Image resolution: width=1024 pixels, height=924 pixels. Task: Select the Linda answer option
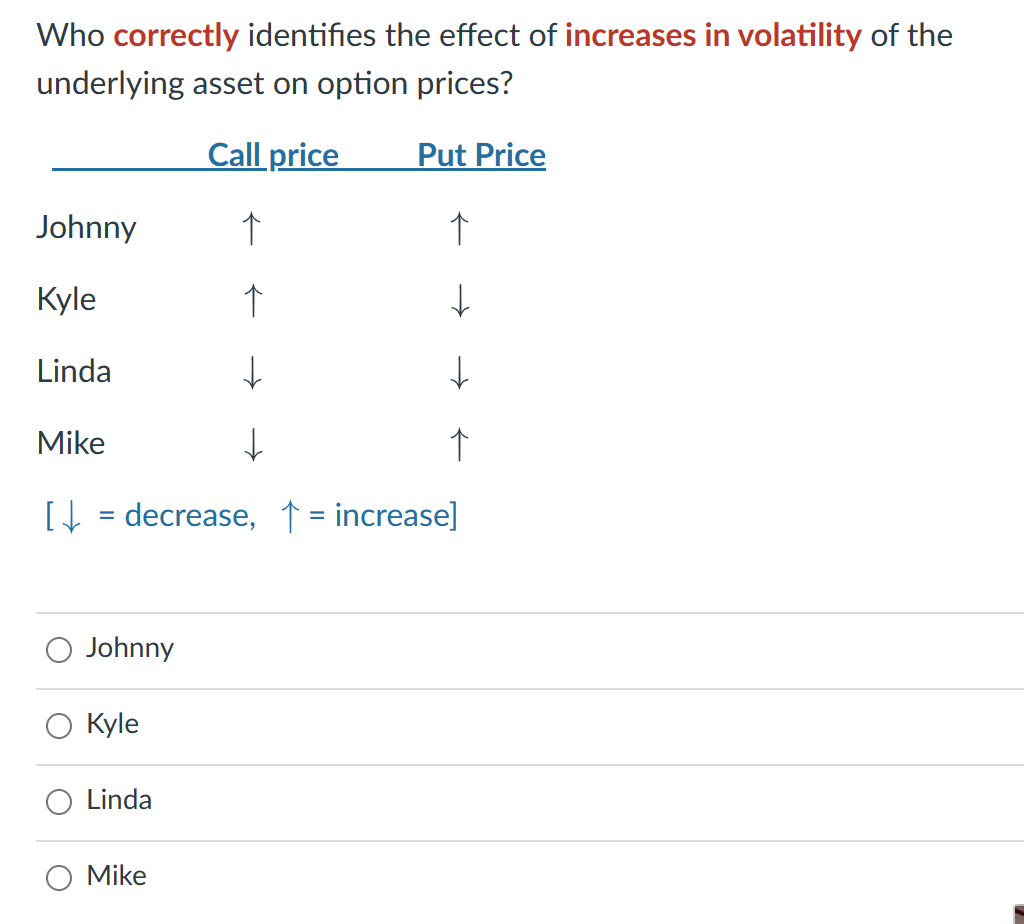tap(58, 802)
